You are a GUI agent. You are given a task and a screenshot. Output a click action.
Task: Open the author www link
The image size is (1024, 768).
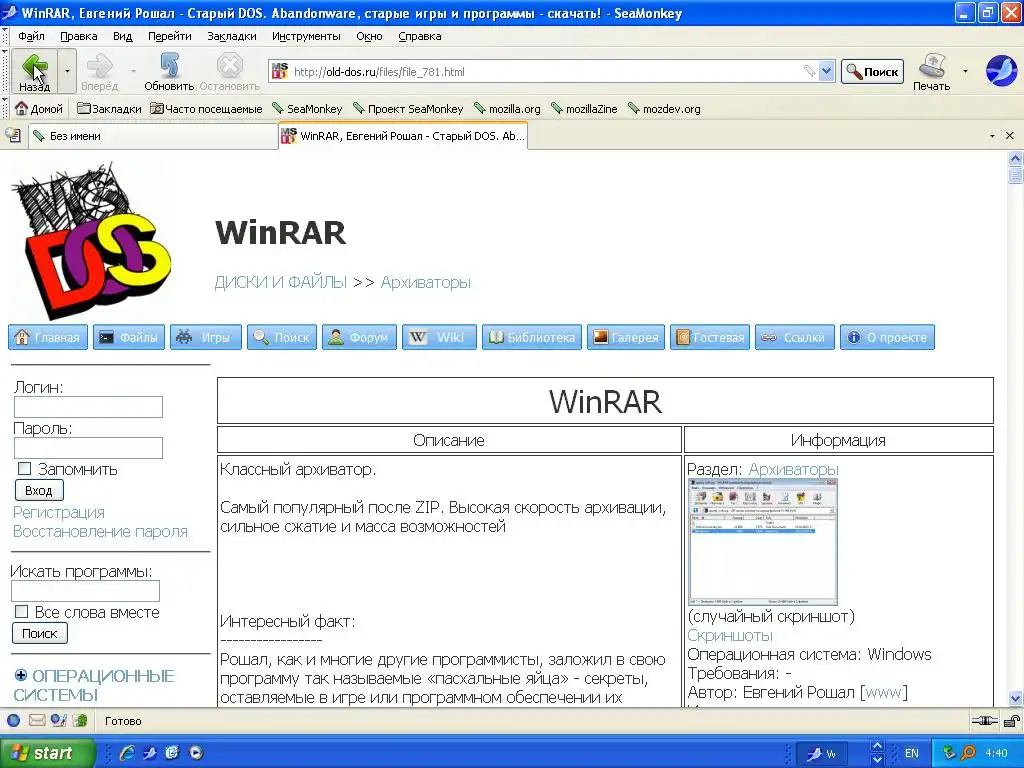pos(884,692)
